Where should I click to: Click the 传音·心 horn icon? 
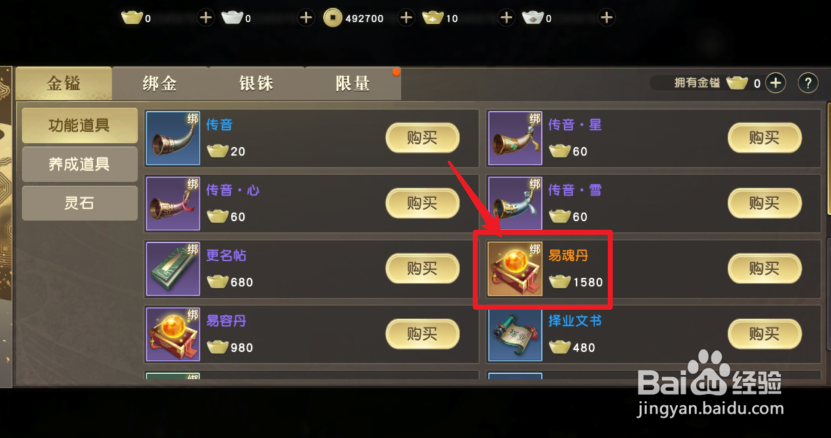[x=173, y=204]
